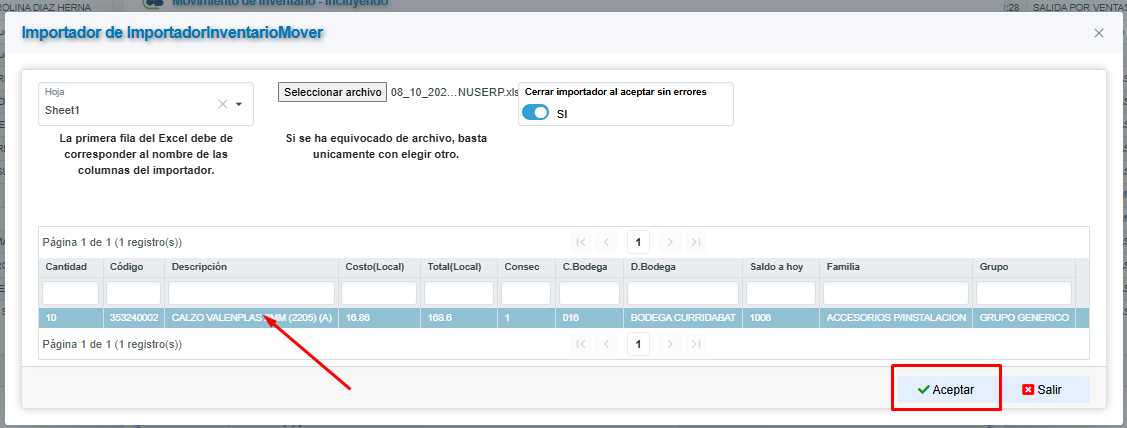Screen dimensions: 1127x428
Task: Toggle 'Cerrar importador al aceptar sin errores' switch
Action: (x=536, y=113)
